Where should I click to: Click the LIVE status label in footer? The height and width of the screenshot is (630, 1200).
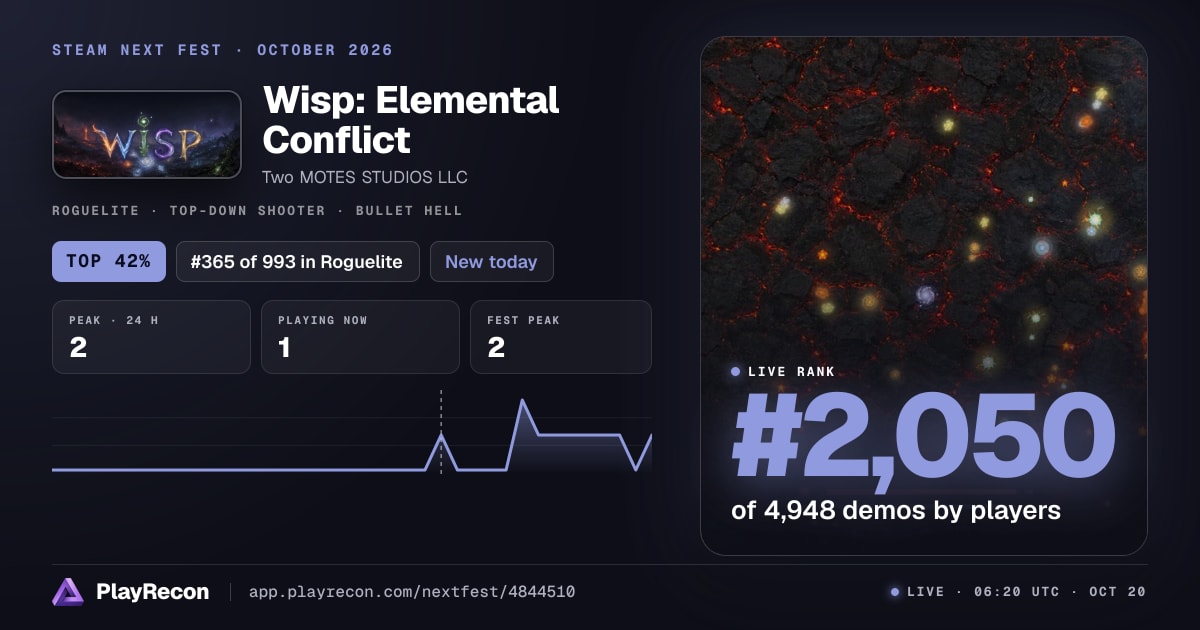925,592
